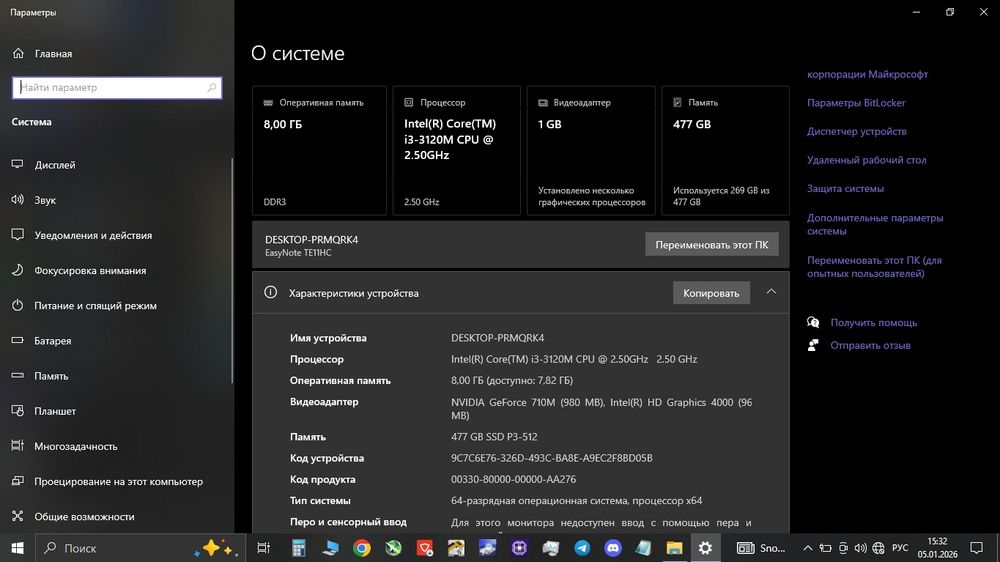Click the sidebar vertical scrollbar
The image size is (1000, 562).
(232, 270)
